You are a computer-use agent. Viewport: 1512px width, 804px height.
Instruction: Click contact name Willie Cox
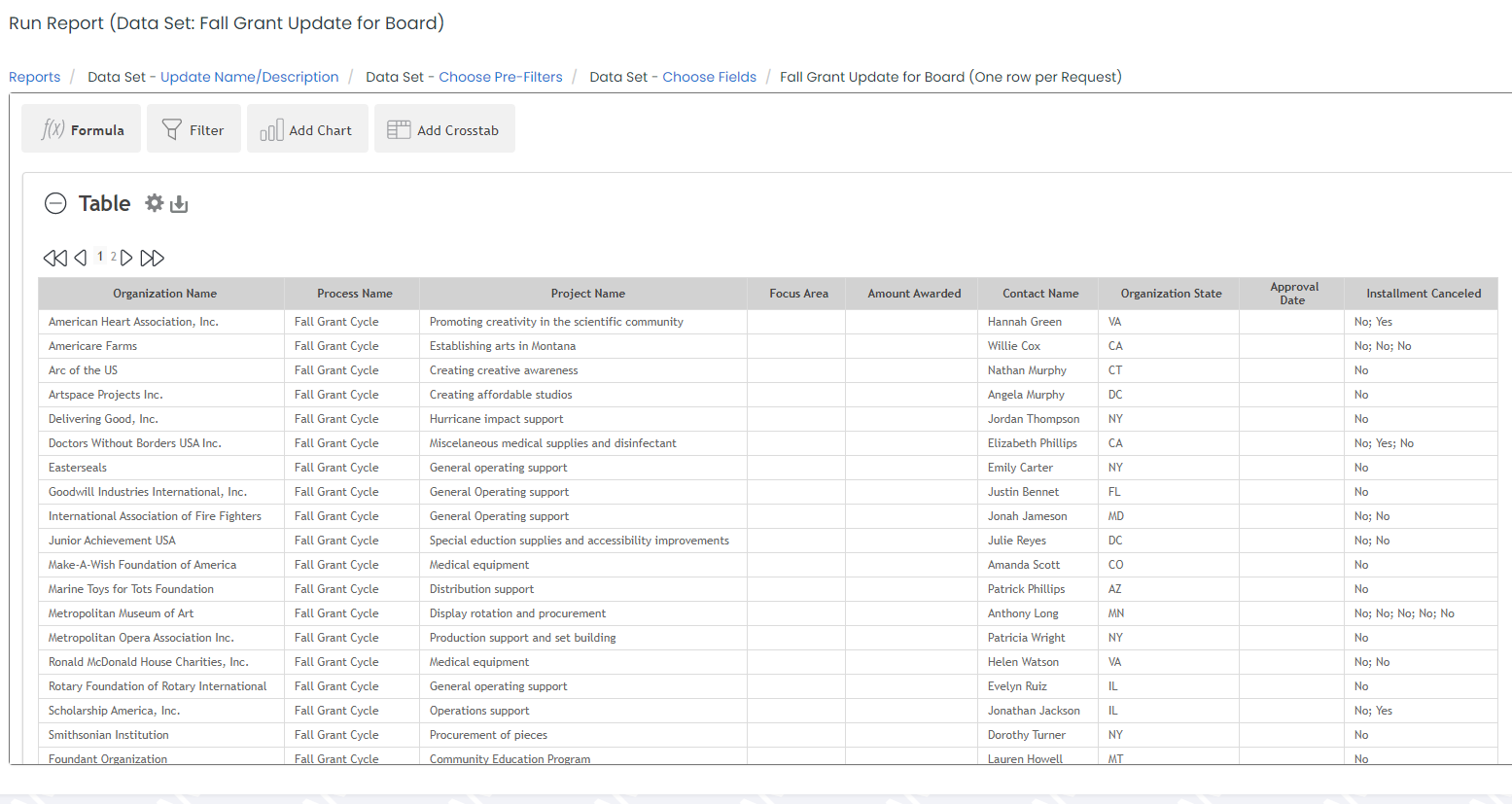(x=1014, y=346)
